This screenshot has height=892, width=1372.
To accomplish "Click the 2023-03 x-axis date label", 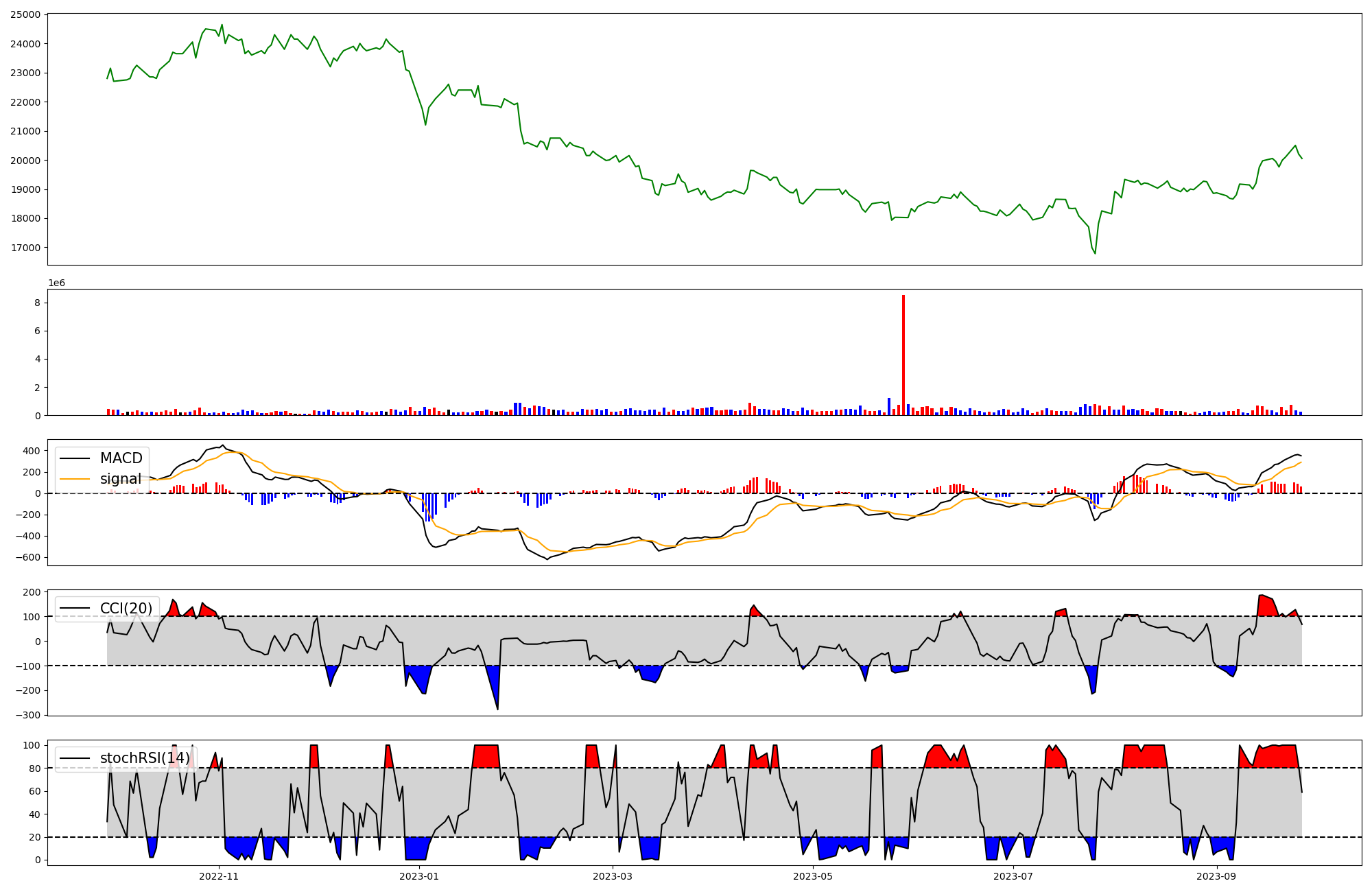I will 613,876.
